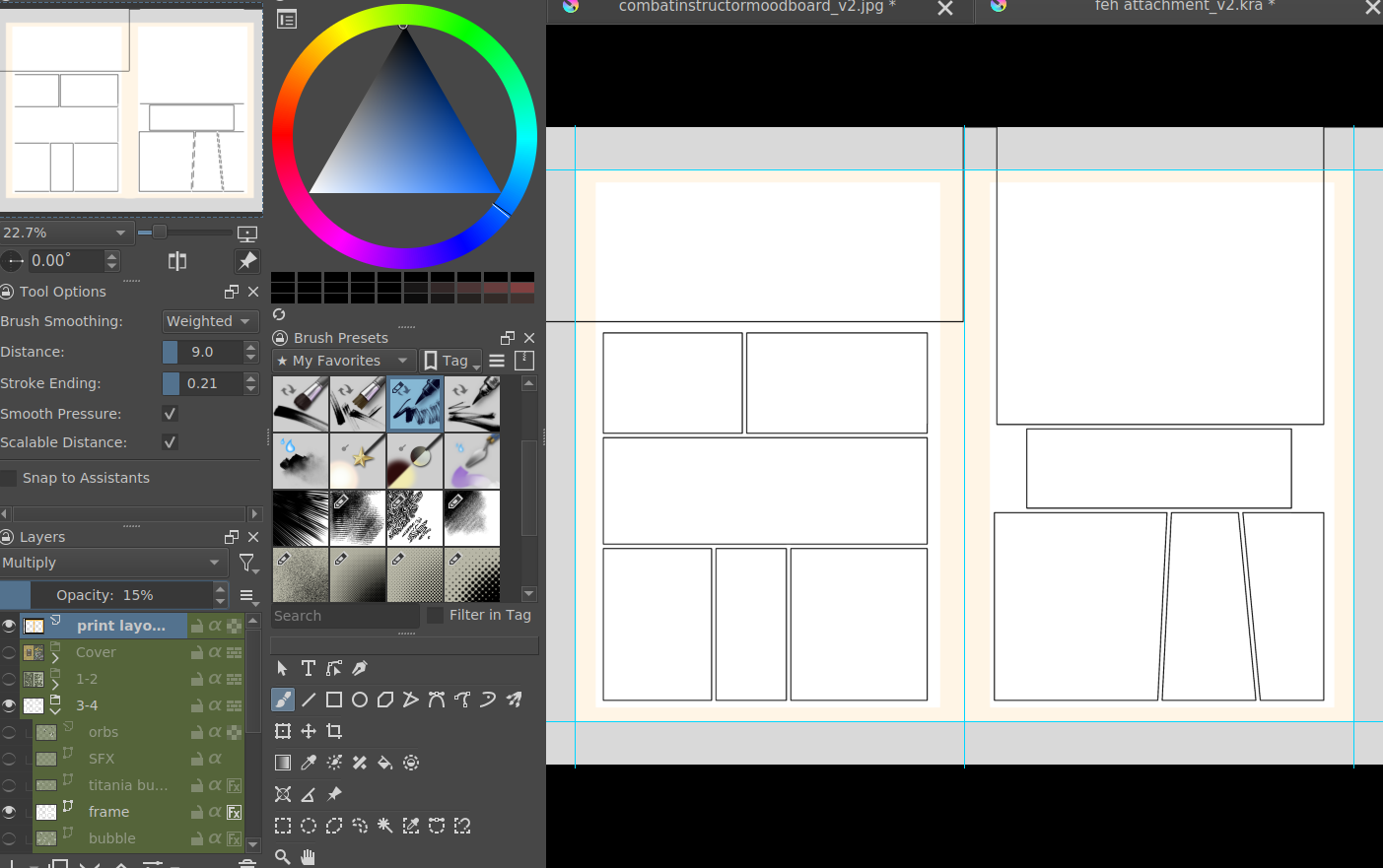The image size is (1383, 868).
Task: Click the Mirror View icon
Action: pos(177,261)
